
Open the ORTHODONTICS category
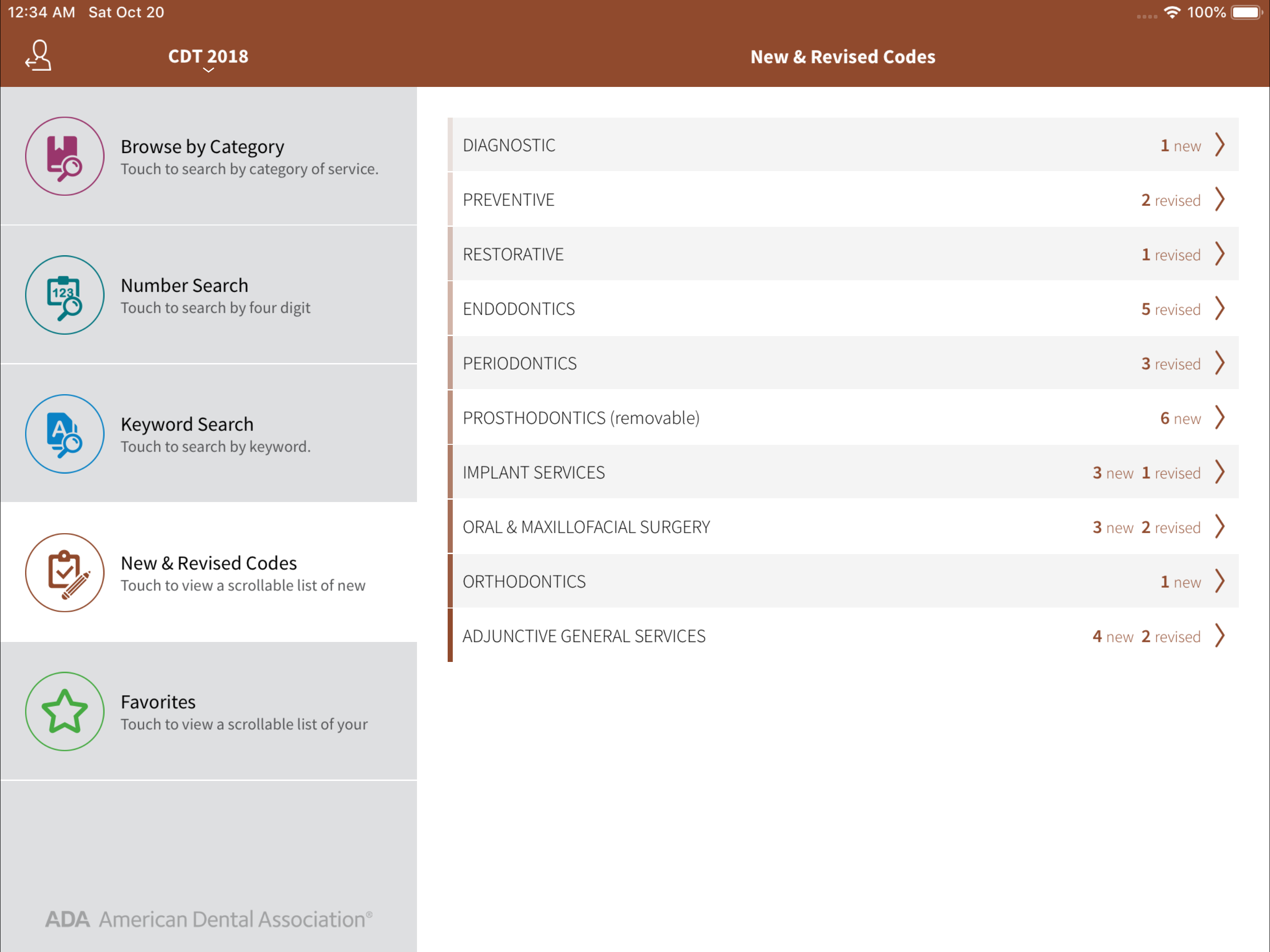[x=843, y=581]
